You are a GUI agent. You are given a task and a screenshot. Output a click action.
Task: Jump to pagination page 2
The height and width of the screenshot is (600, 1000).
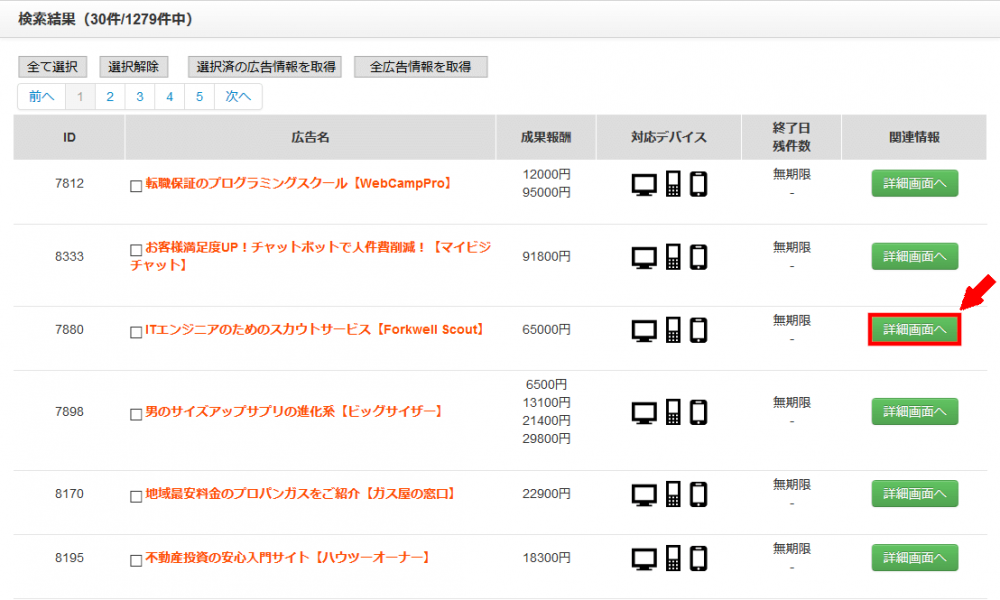coord(110,96)
